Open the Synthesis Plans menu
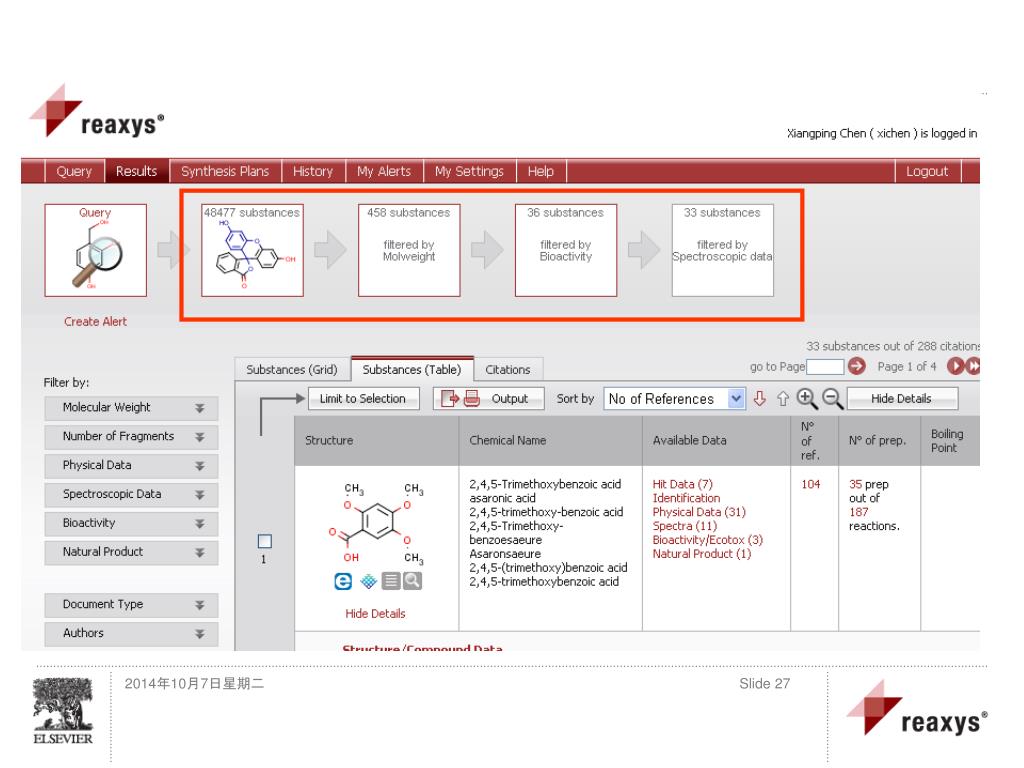This screenshot has height=768, width=1024. [x=225, y=171]
